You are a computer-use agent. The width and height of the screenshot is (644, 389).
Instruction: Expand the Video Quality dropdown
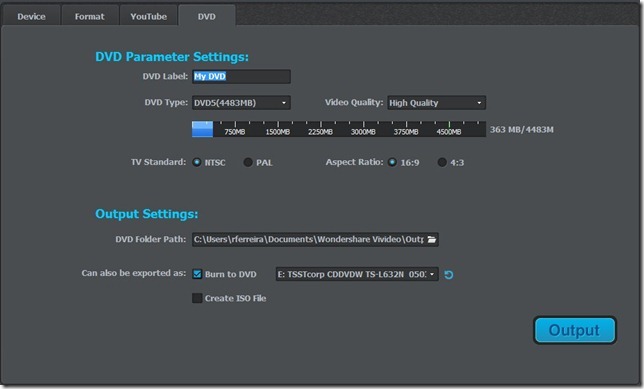[x=436, y=103]
